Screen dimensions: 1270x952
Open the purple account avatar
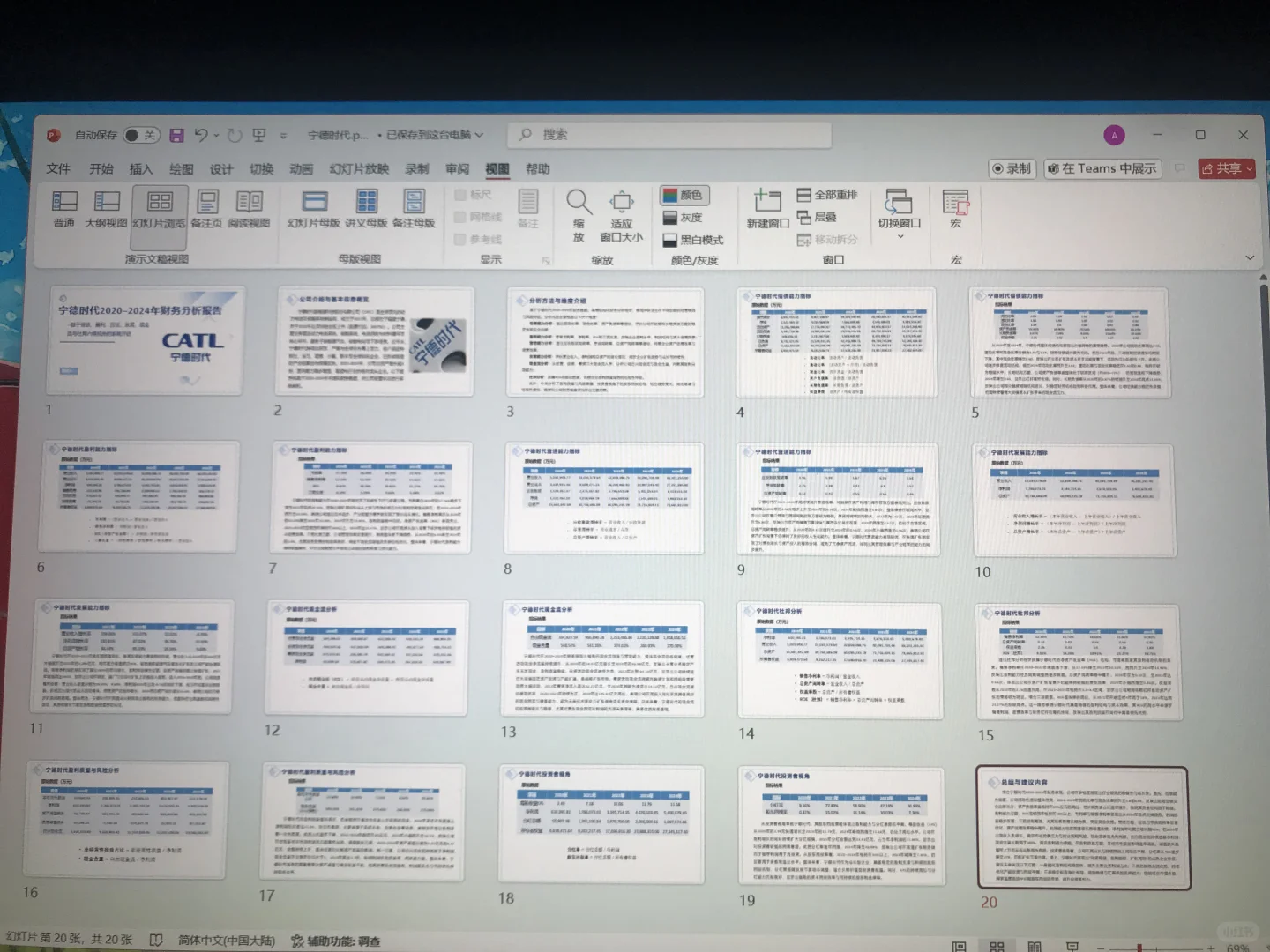click(x=1114, y=135)
